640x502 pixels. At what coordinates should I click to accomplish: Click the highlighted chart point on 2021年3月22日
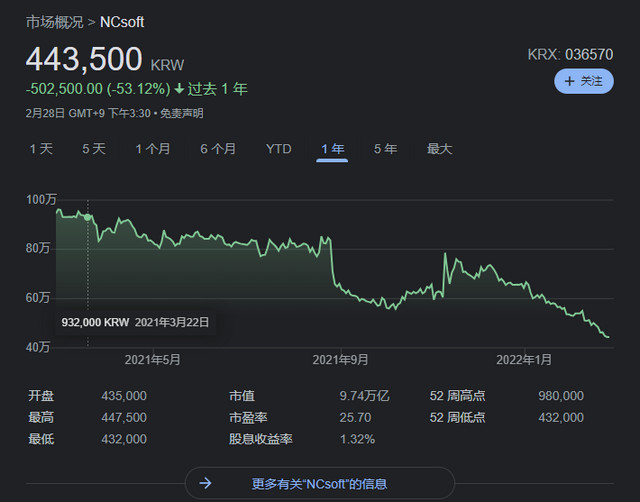(x=88, y=217)
